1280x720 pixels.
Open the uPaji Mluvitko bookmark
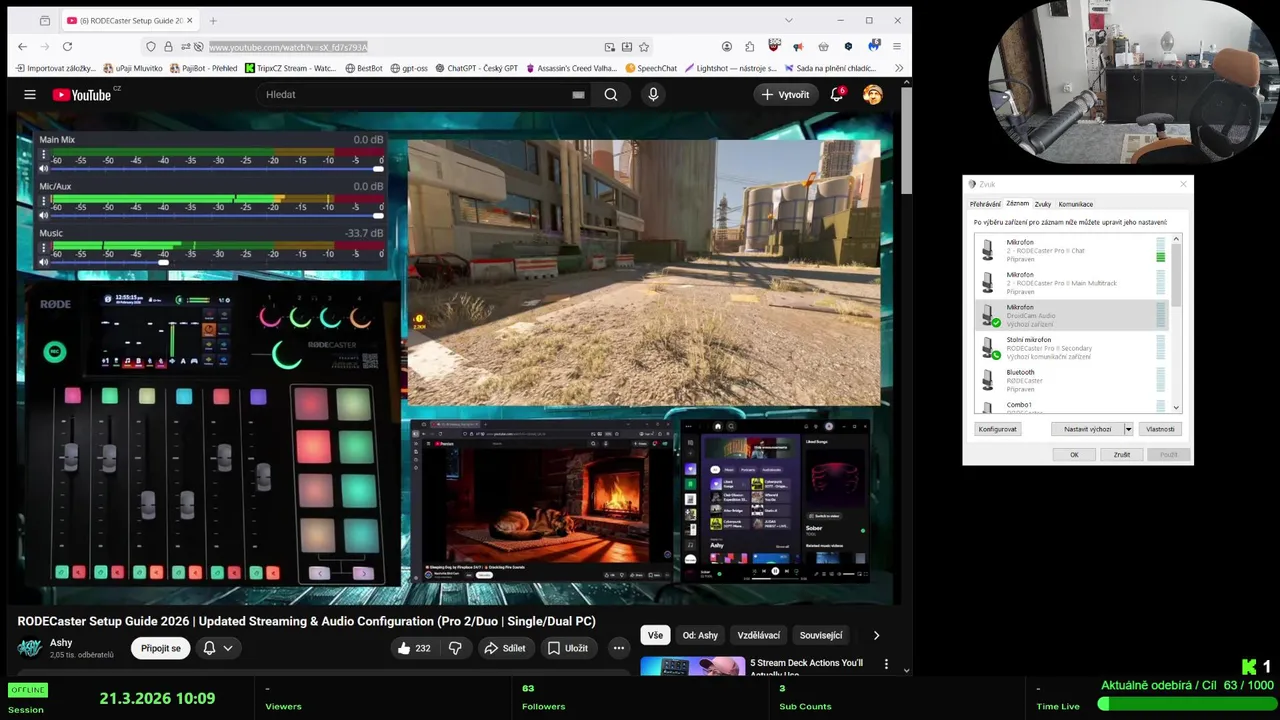click(132, 68)
